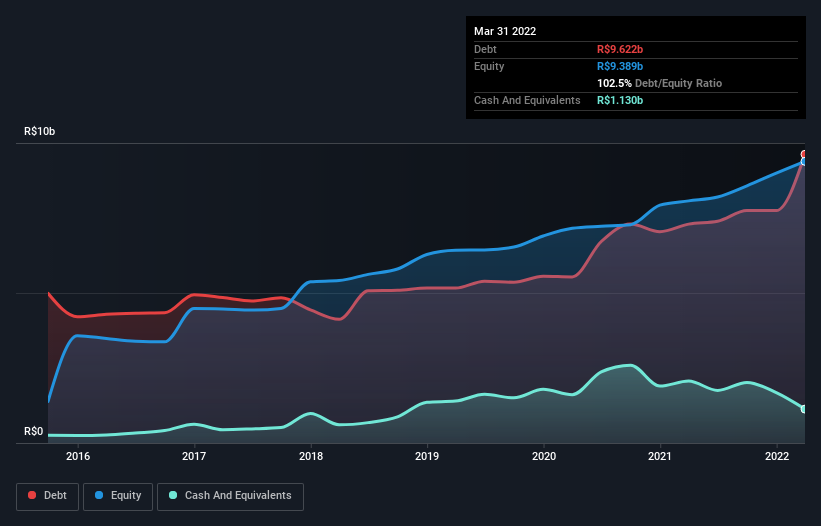Click the R$0 y-axis label
The image size is (821, 526).
[34, 432]
